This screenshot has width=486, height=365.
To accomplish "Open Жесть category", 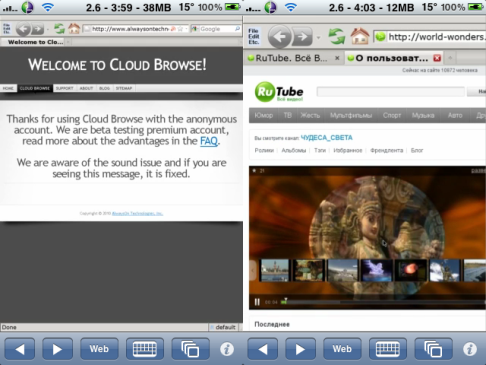I will tap(310, 115).
